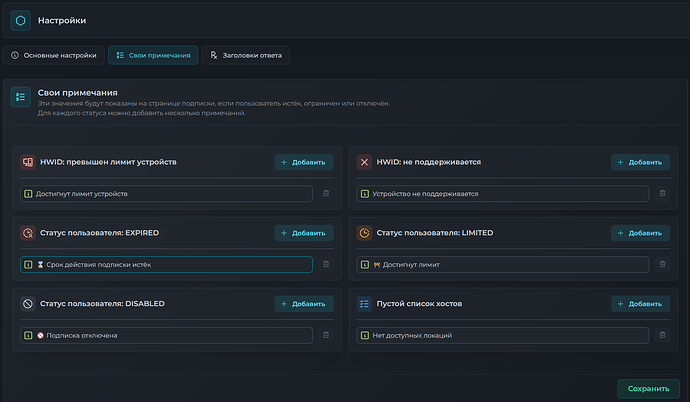
Task: Click the Rx icon on Заголовки ответа tab
Action: click(213, 55)
